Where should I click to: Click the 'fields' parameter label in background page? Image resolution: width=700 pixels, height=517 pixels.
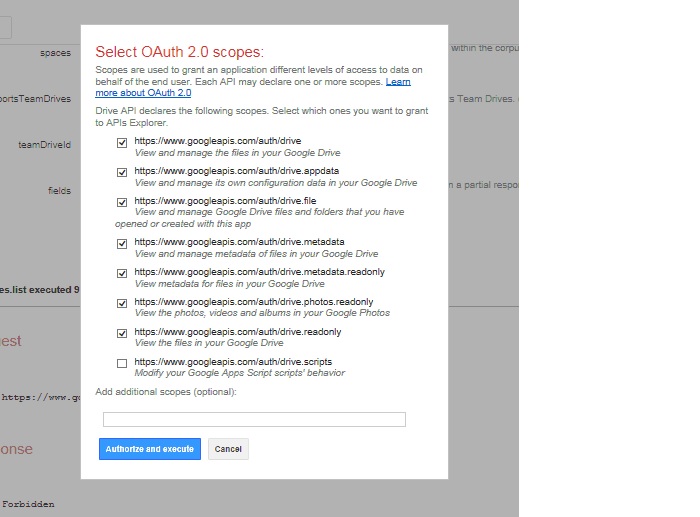pos(59,191)
